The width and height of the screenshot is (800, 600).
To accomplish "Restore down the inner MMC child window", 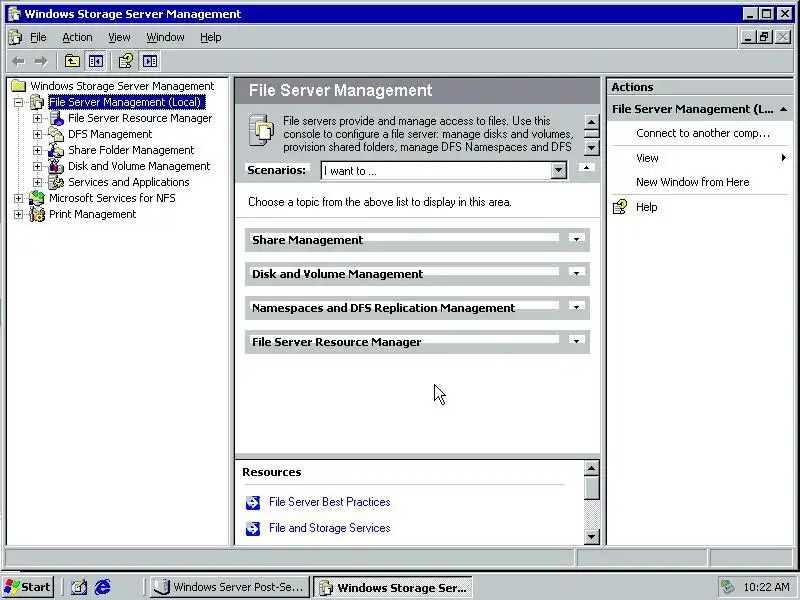I will (764, 37).
